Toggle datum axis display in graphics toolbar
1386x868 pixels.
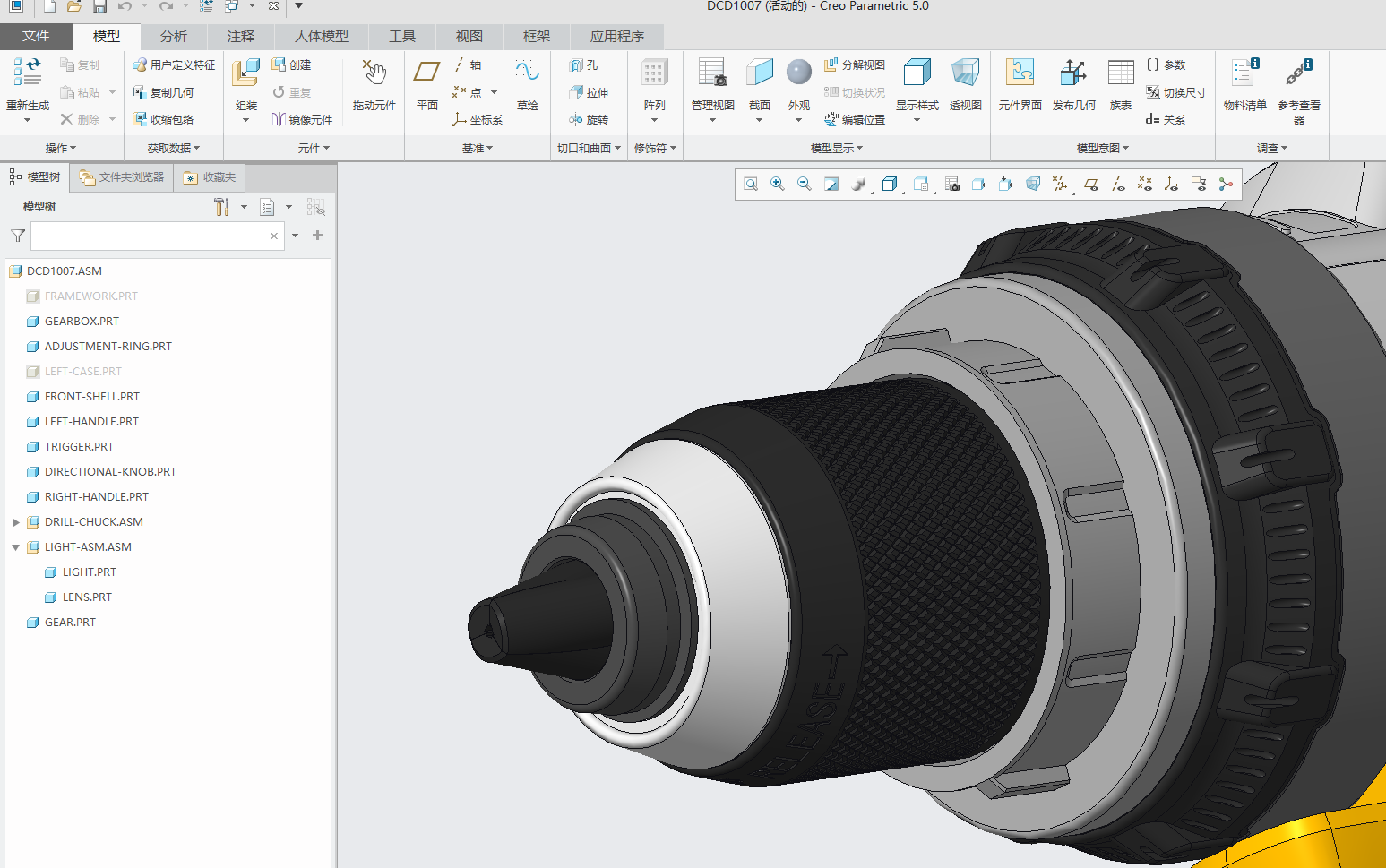coord(1118,184)
